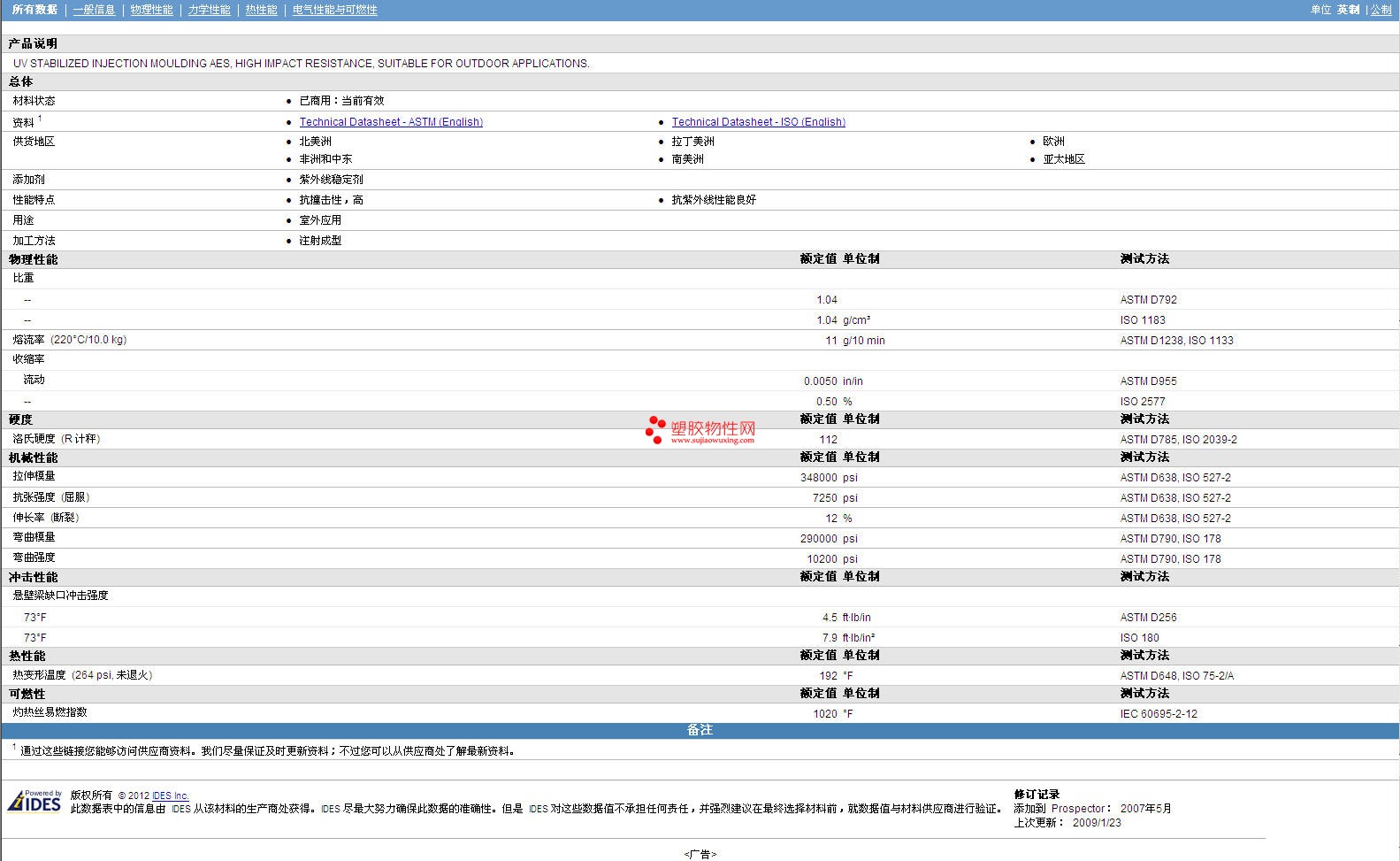Go to the 物理性能 section tab
Image resolution: width=1400 pixels, height=861 pixels.
click(x=151, y=10)
